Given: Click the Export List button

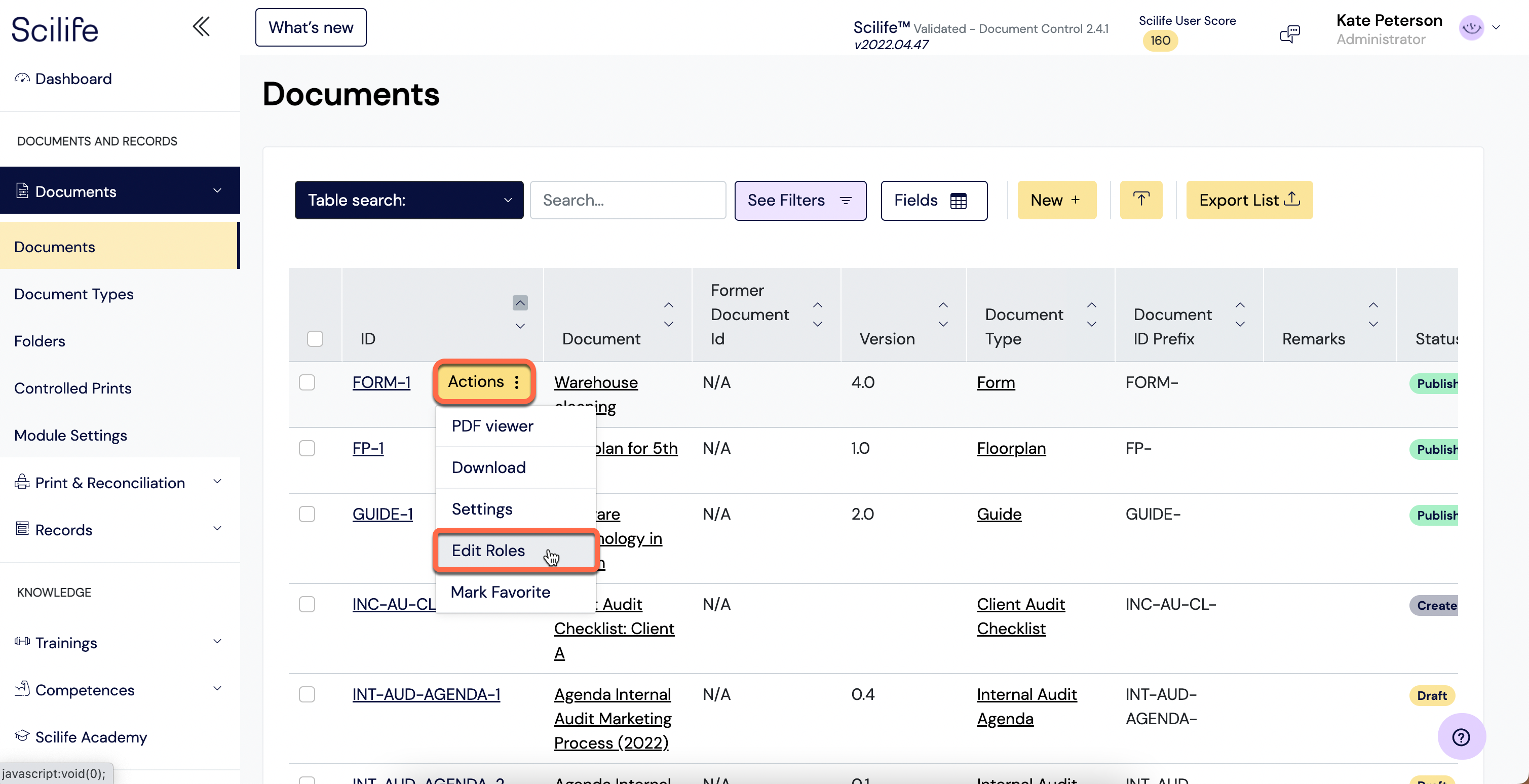Looking at the screenshot, I should click(1249, 200).
